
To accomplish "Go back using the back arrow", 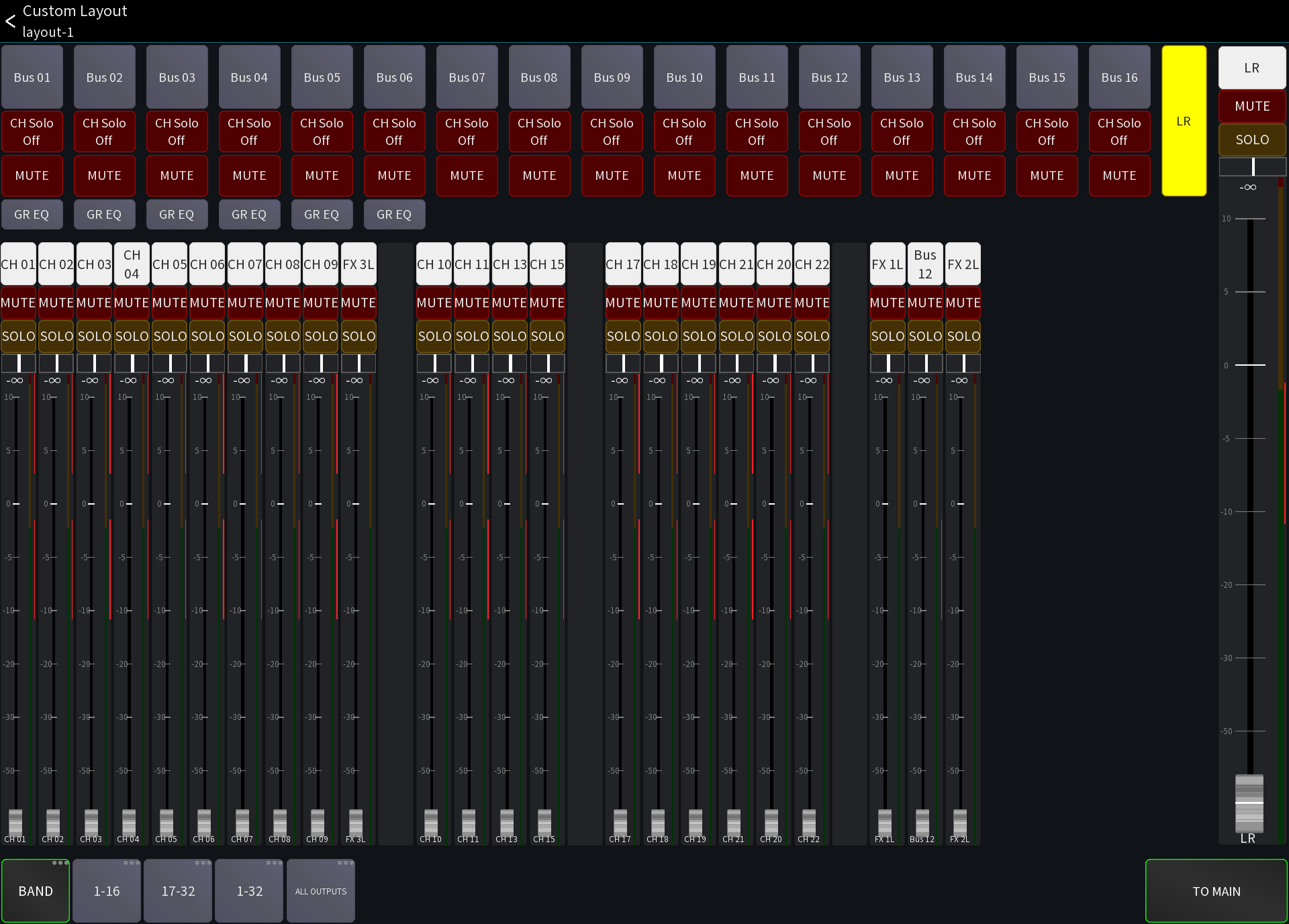I will 11,21.
